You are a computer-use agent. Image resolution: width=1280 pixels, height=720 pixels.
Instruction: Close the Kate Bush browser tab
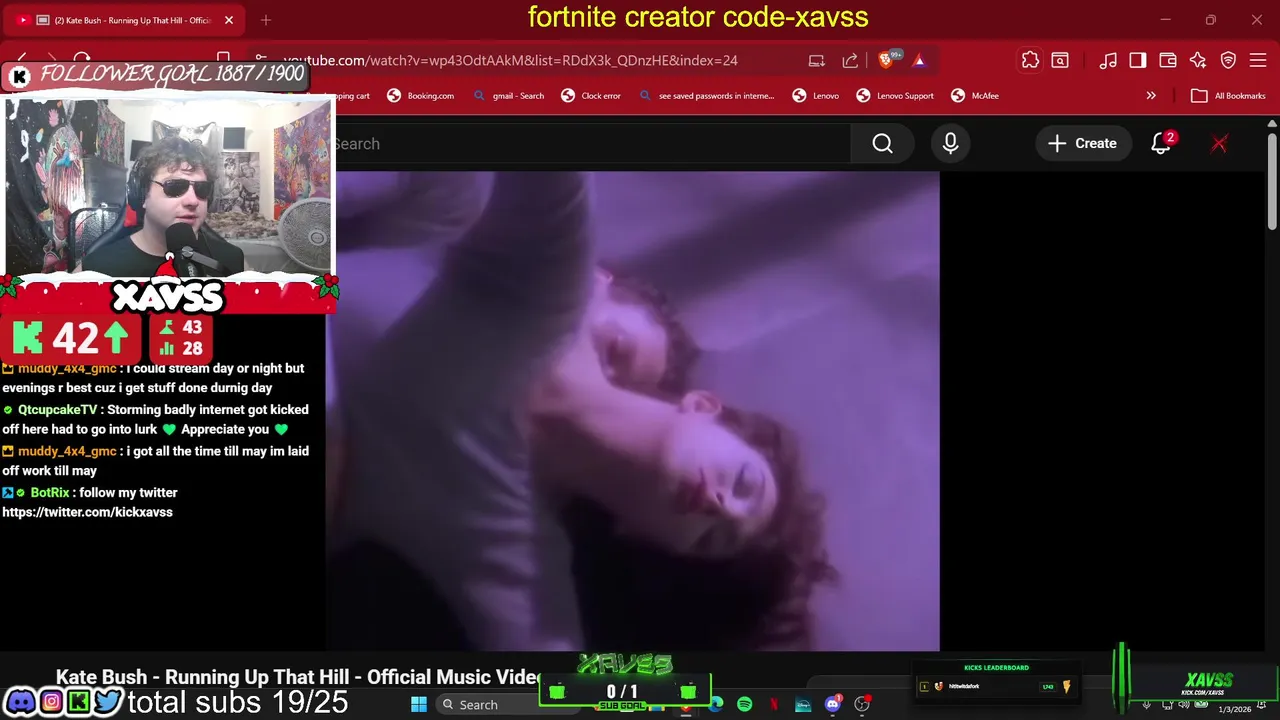coord(228,20)
